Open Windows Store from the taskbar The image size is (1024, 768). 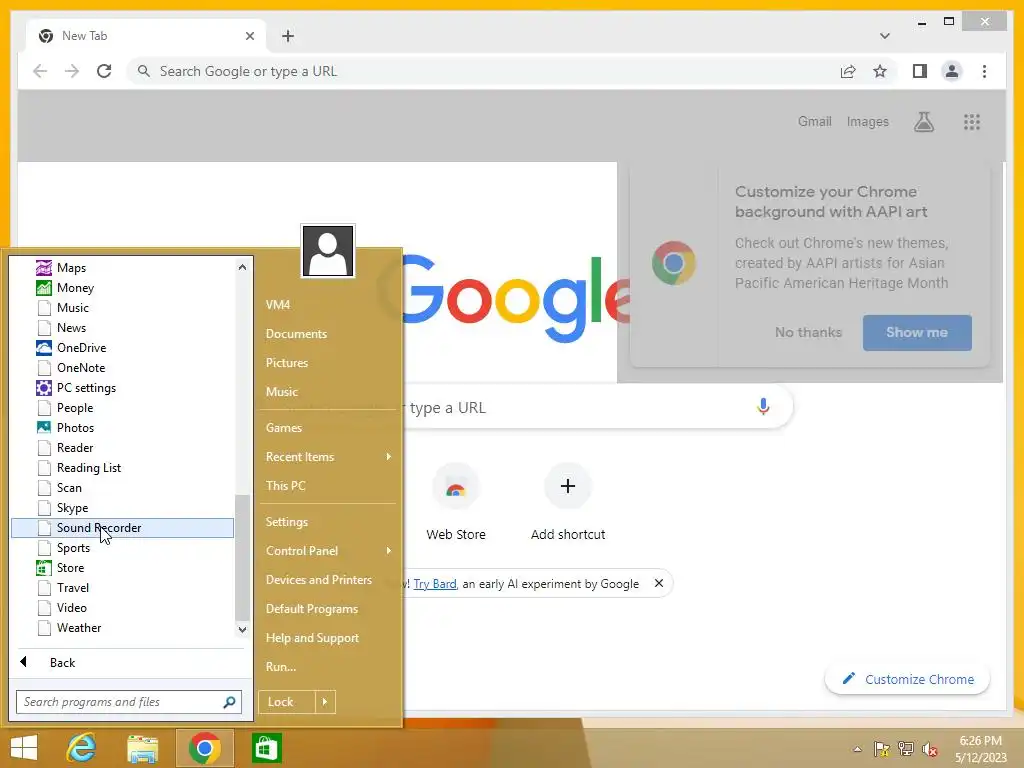coord(266,748)
